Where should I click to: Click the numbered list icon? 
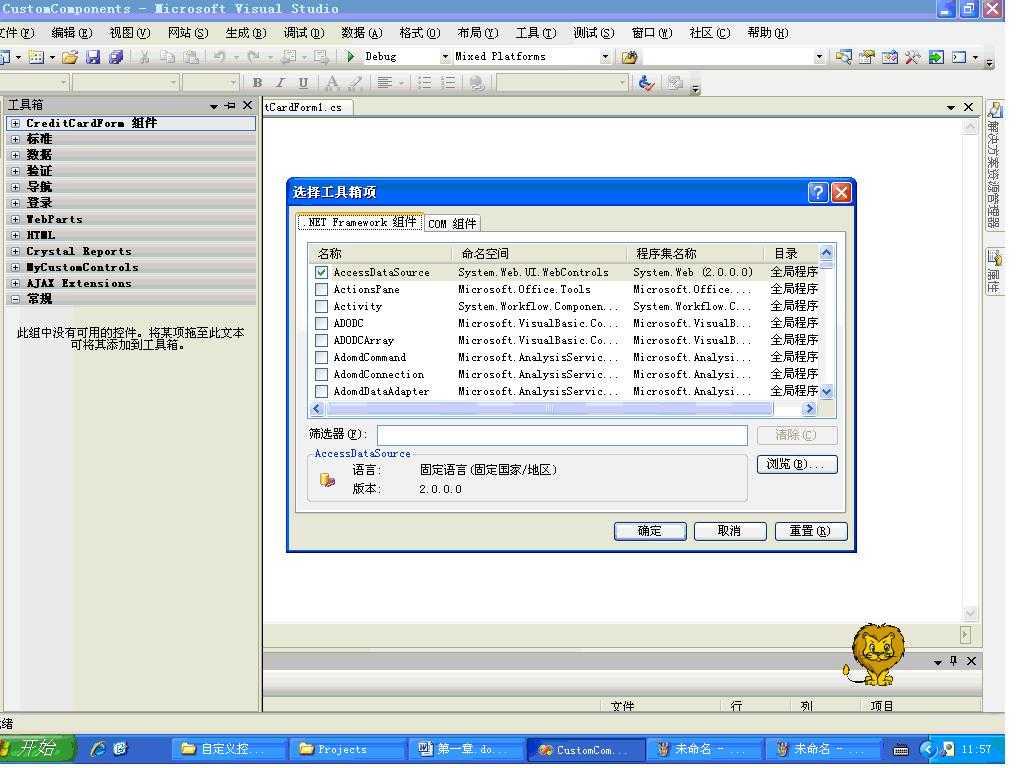point(448,83)
